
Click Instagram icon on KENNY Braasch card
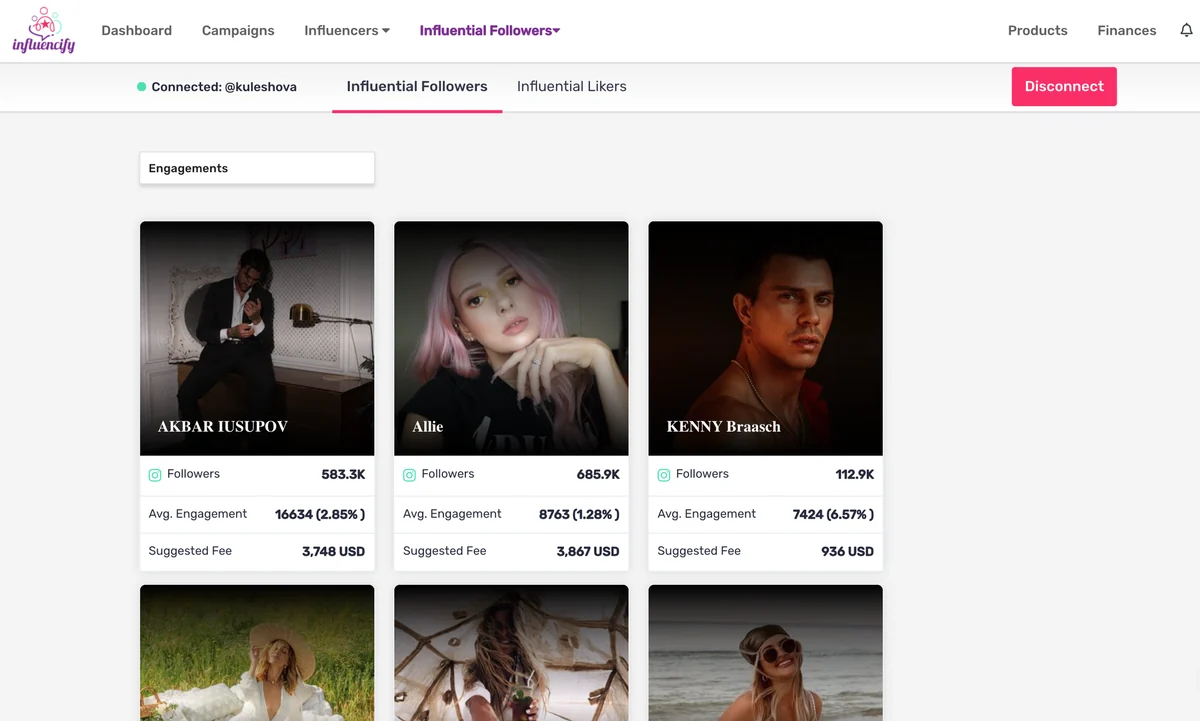pos(663,475)
